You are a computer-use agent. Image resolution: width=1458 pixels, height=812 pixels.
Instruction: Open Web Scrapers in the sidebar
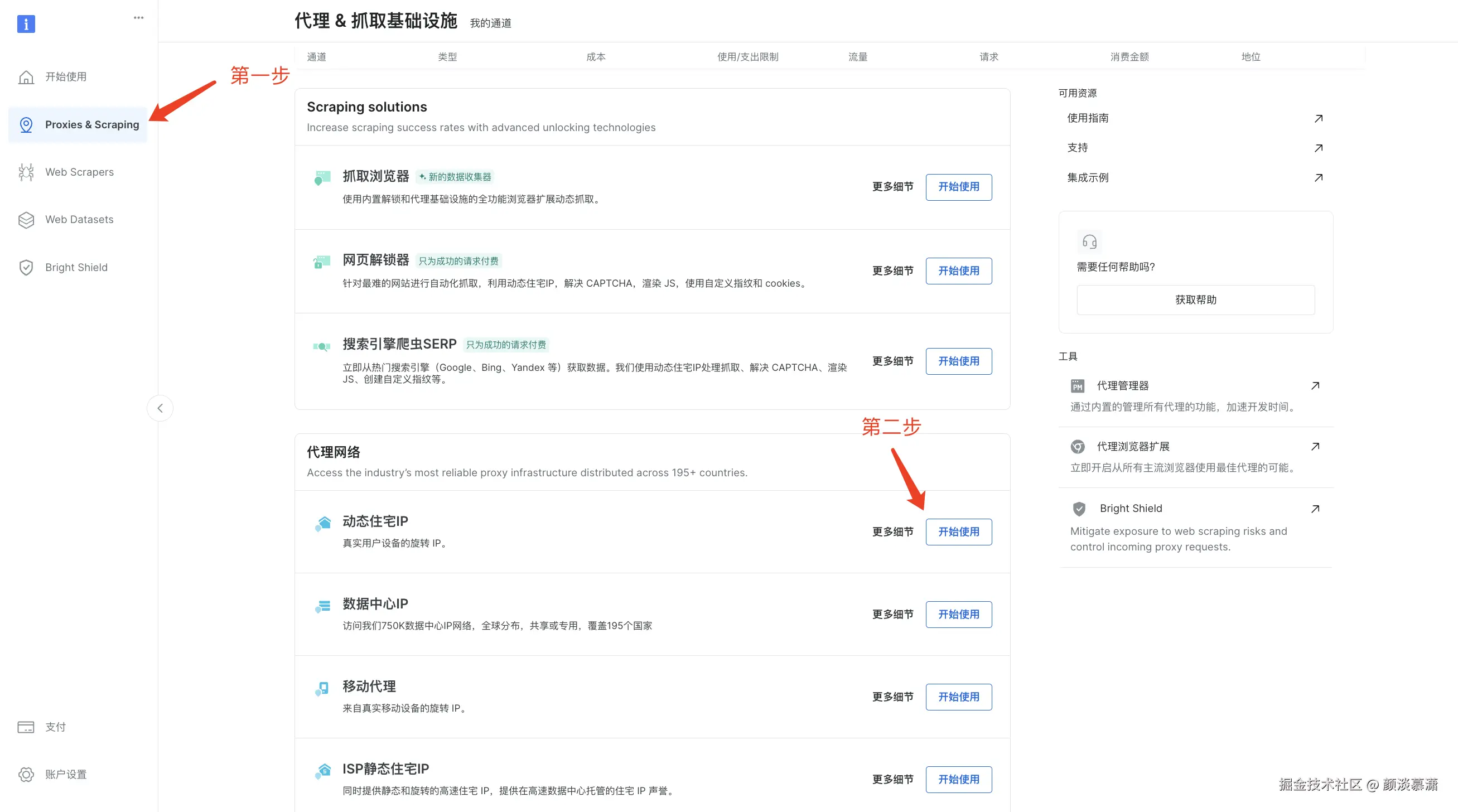(79, 172)
